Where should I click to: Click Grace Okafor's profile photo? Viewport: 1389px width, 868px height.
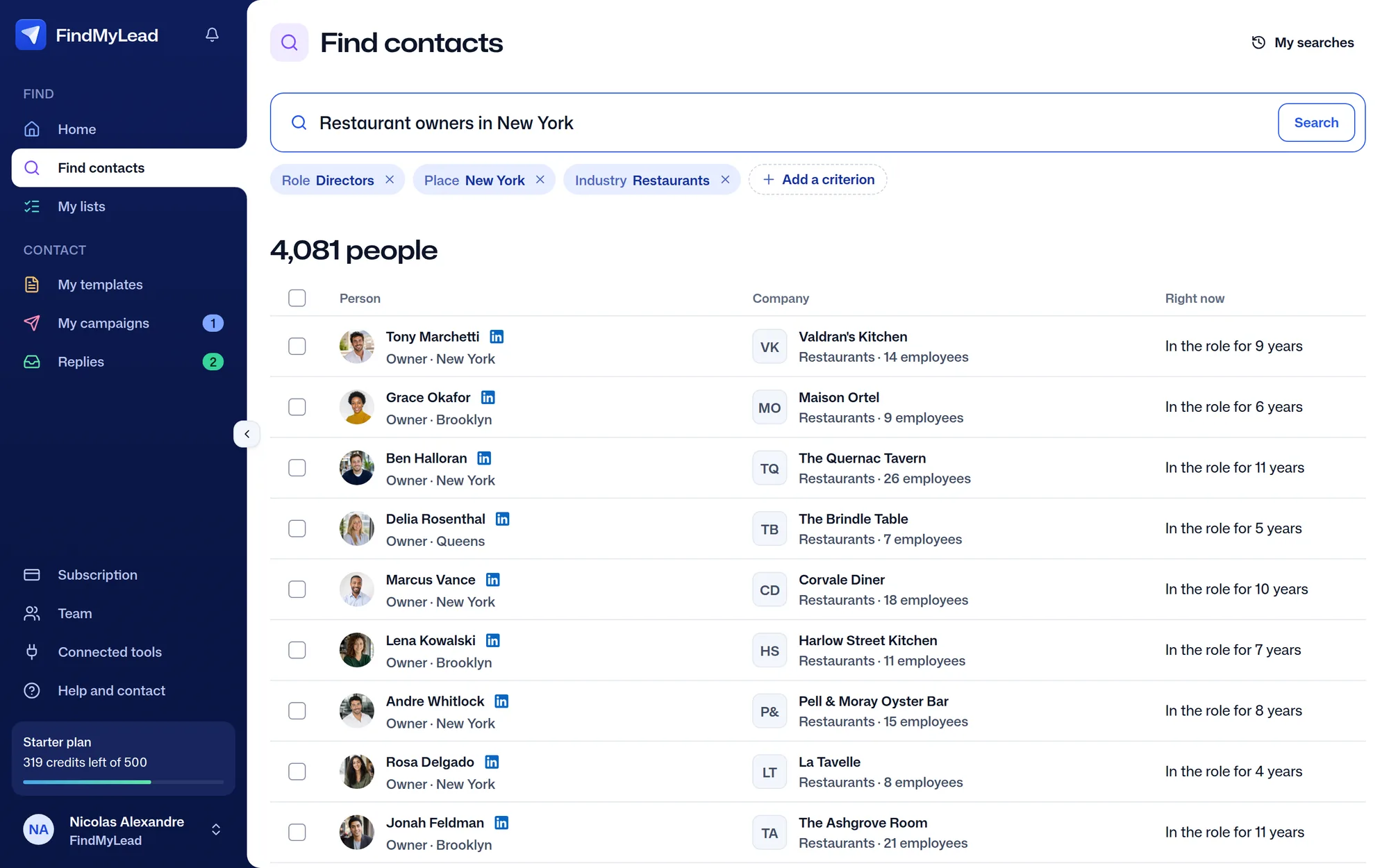coord(357,407)
